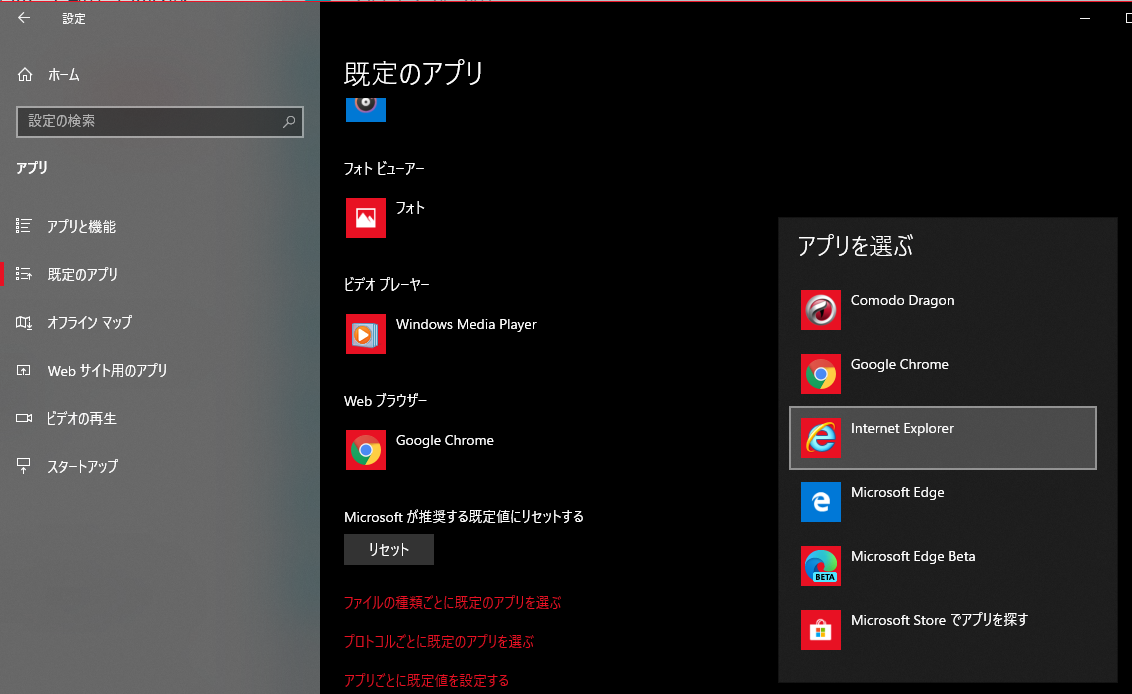
Task: Change default browser Google Chrome label
Action: coord(445,441)
